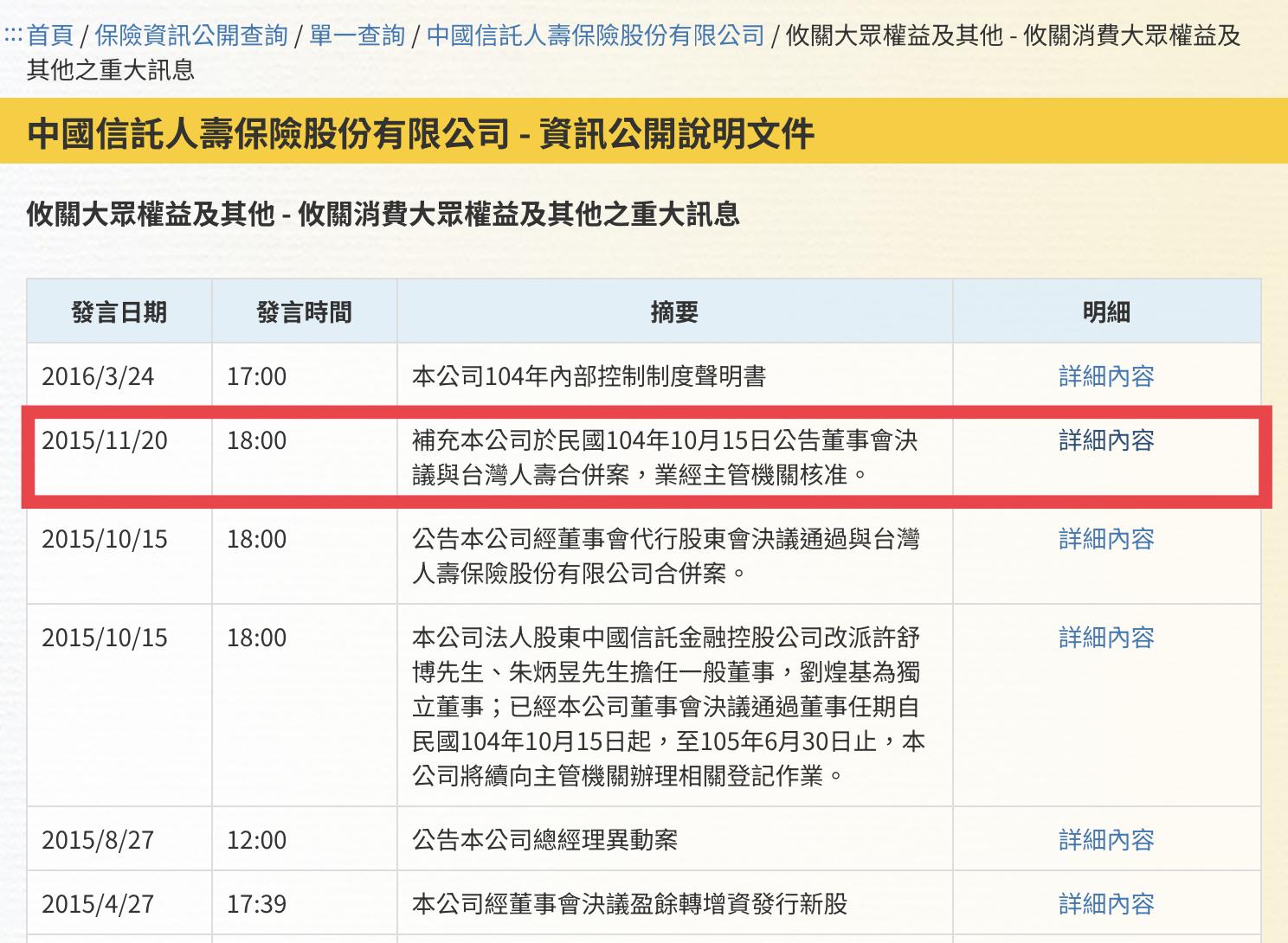Open 詳細內容 for 2016/3/24 row

(x=1106, y=376)
